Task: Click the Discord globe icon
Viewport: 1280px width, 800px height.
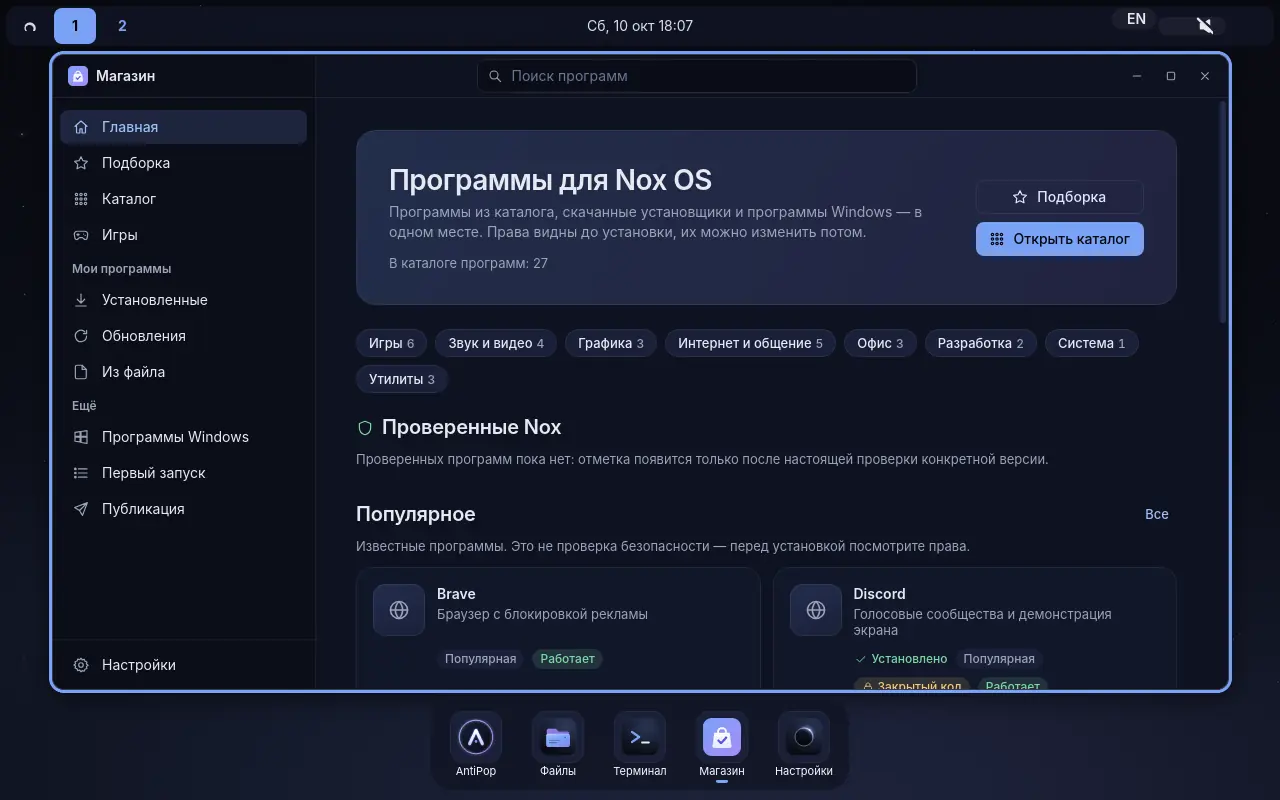Action: (816, 610)
